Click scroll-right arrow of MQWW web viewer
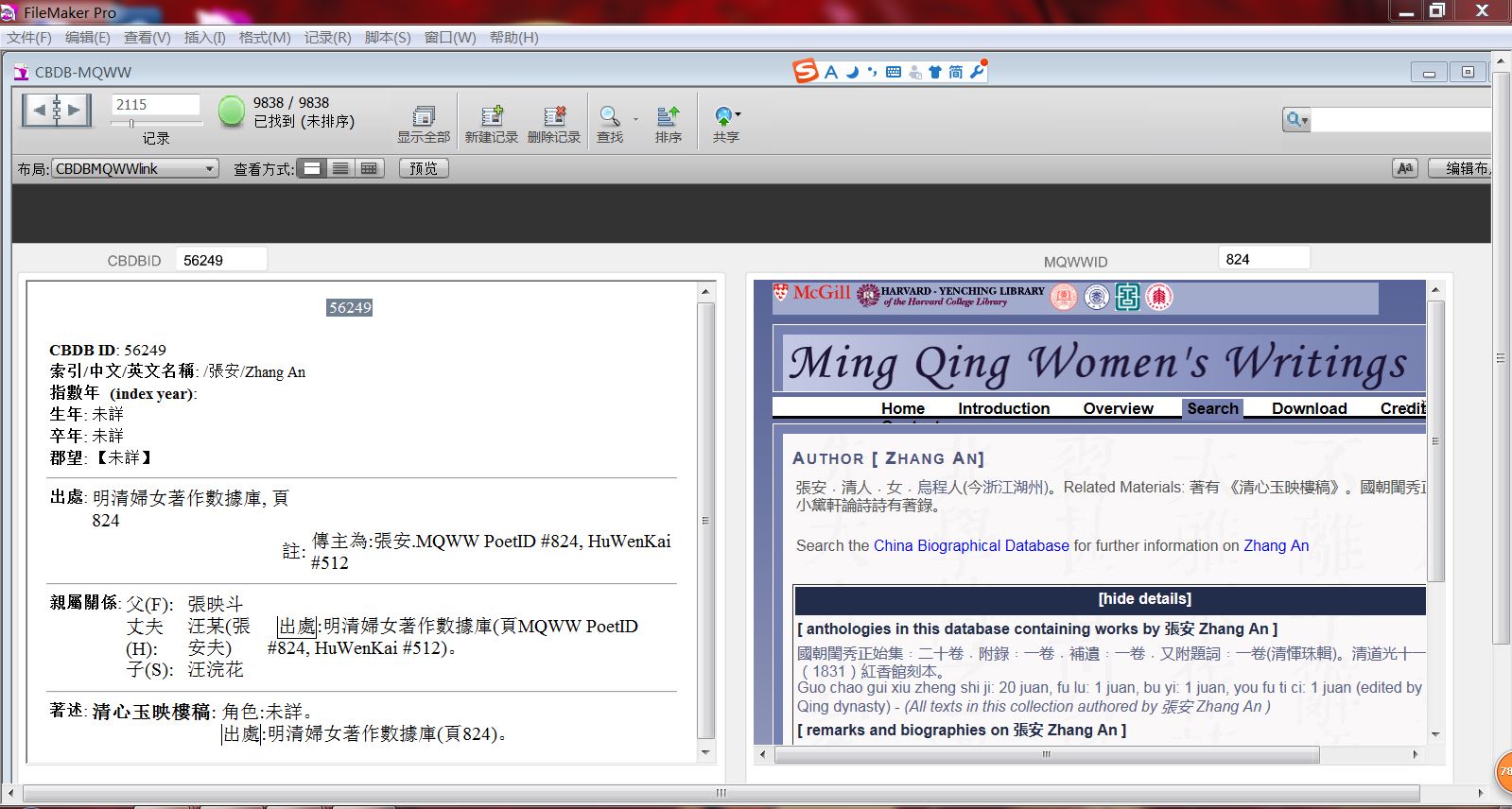This screenshot has width=1512, height=809. pyautogui.click(x=1416, y=754)
